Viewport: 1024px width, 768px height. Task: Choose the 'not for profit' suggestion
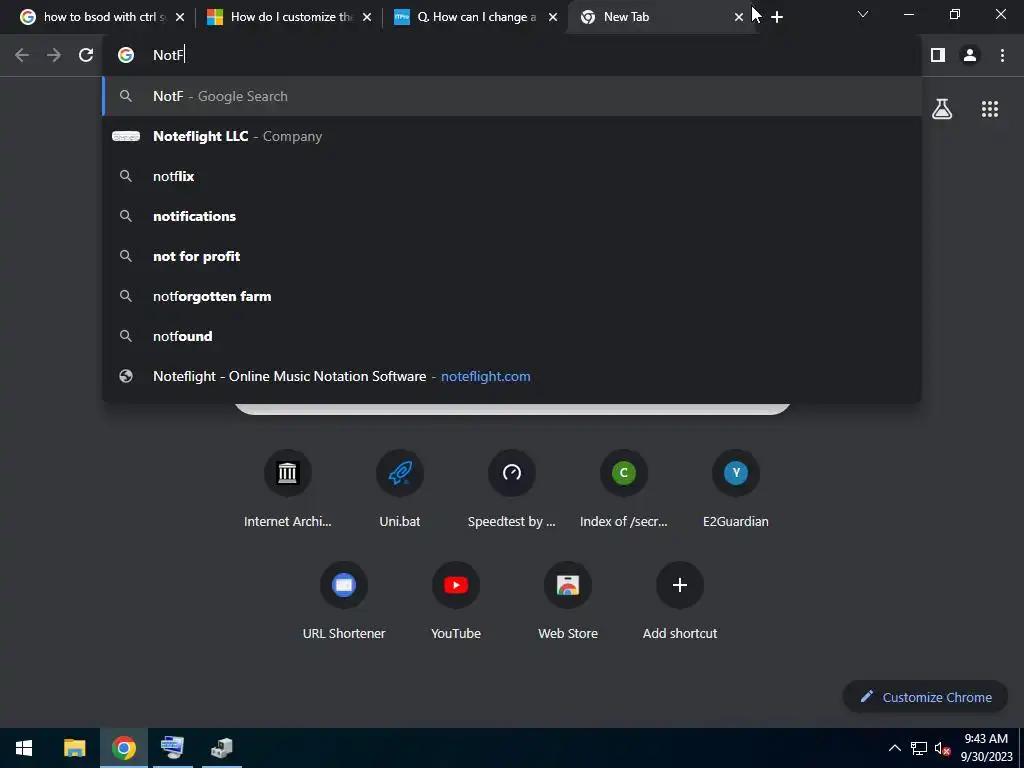click(512, 256)
